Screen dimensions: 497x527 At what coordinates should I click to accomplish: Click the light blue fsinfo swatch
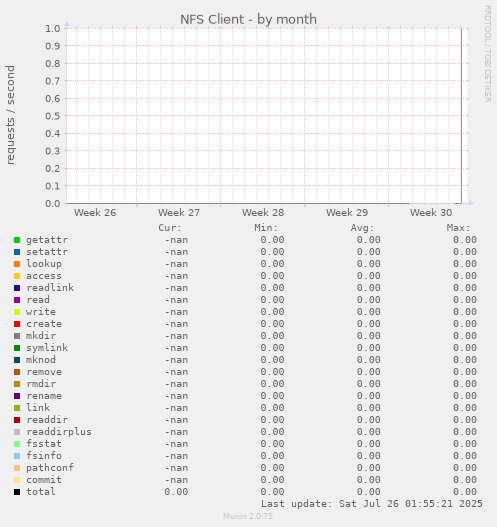click(17, 456)
